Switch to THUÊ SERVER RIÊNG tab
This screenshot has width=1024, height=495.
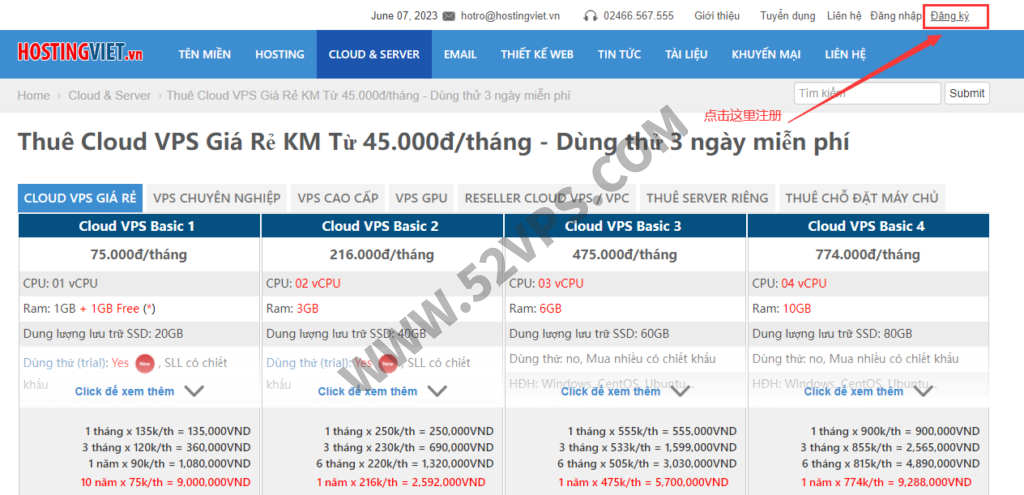[707, 198]
